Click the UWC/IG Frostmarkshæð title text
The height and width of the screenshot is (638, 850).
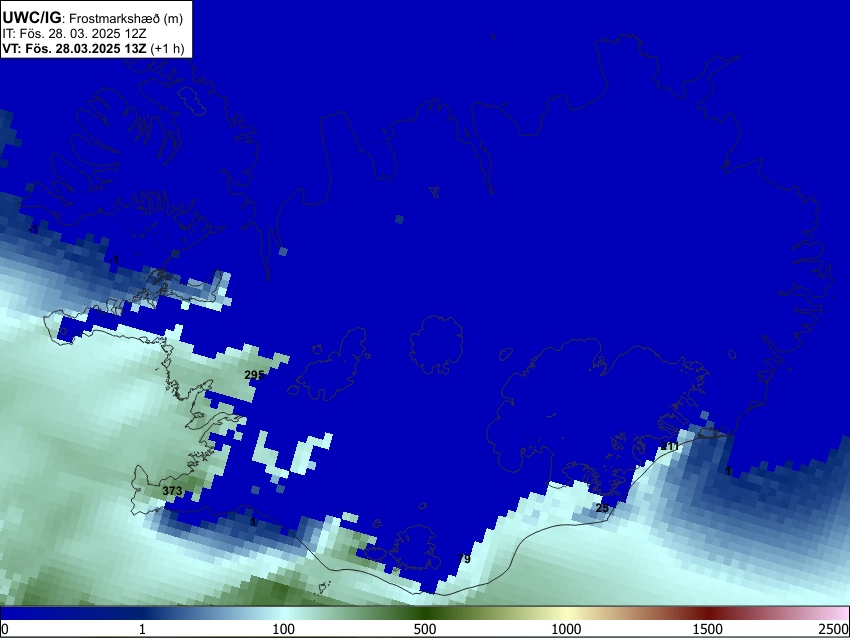92,18
